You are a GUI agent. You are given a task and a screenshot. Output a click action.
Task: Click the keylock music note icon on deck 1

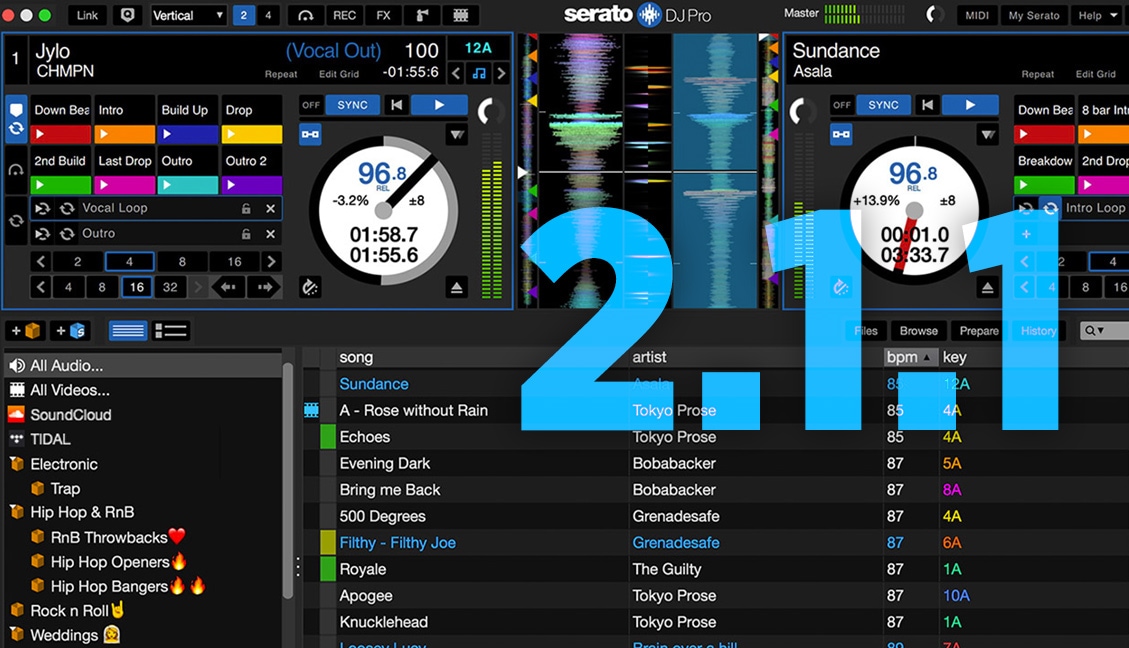point(479,73)
